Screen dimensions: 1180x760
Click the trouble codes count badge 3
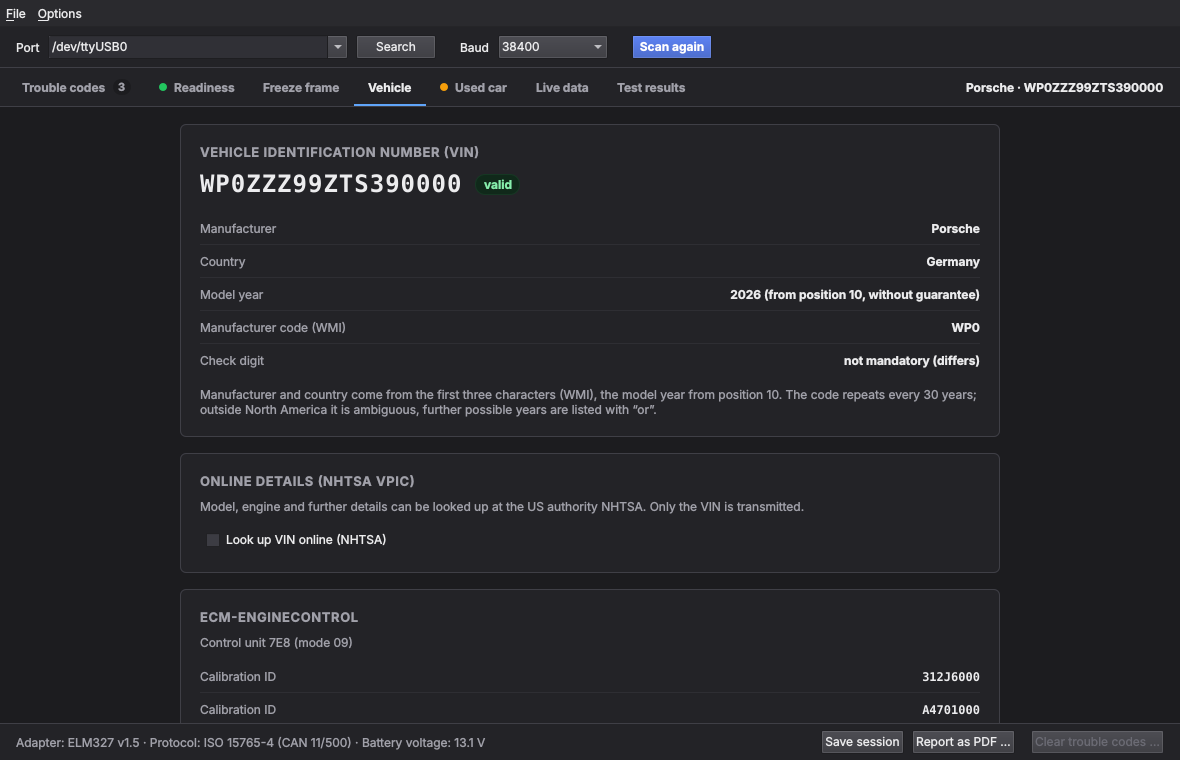[x=121, y=87]
